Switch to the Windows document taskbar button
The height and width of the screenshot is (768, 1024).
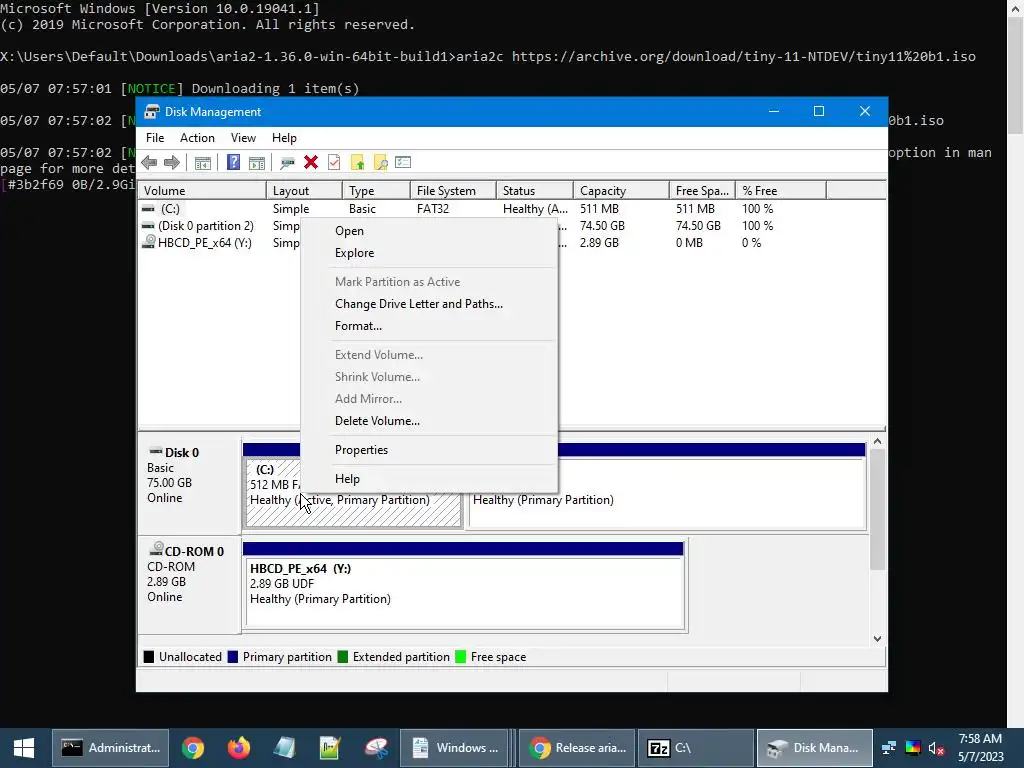[454, 748]
